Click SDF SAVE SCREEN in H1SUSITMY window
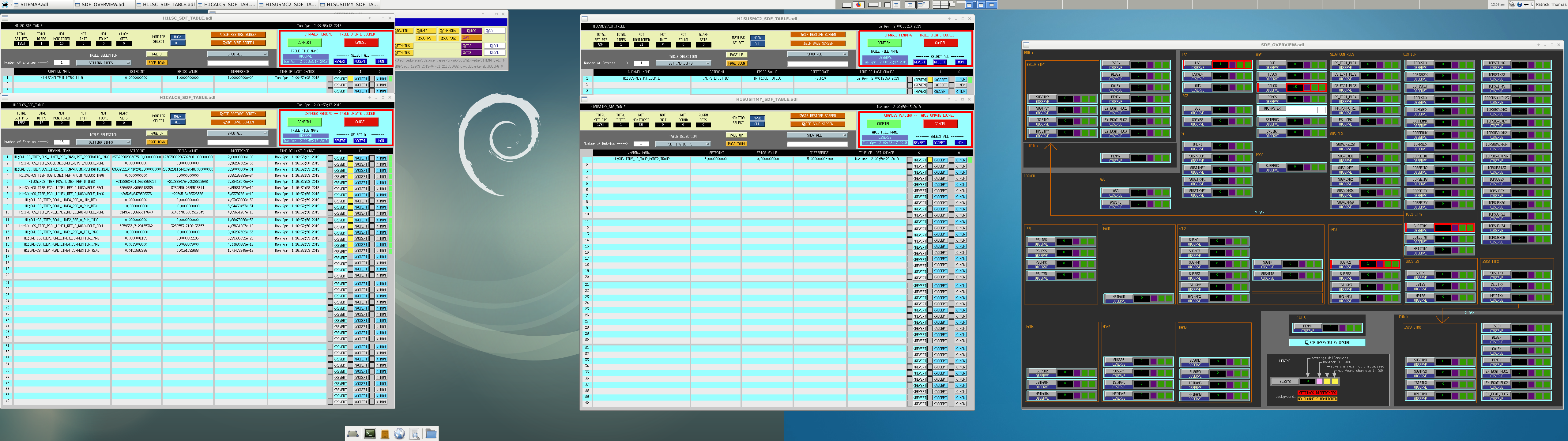Viewport: 1568px width, 441px height. coord(818,124)
